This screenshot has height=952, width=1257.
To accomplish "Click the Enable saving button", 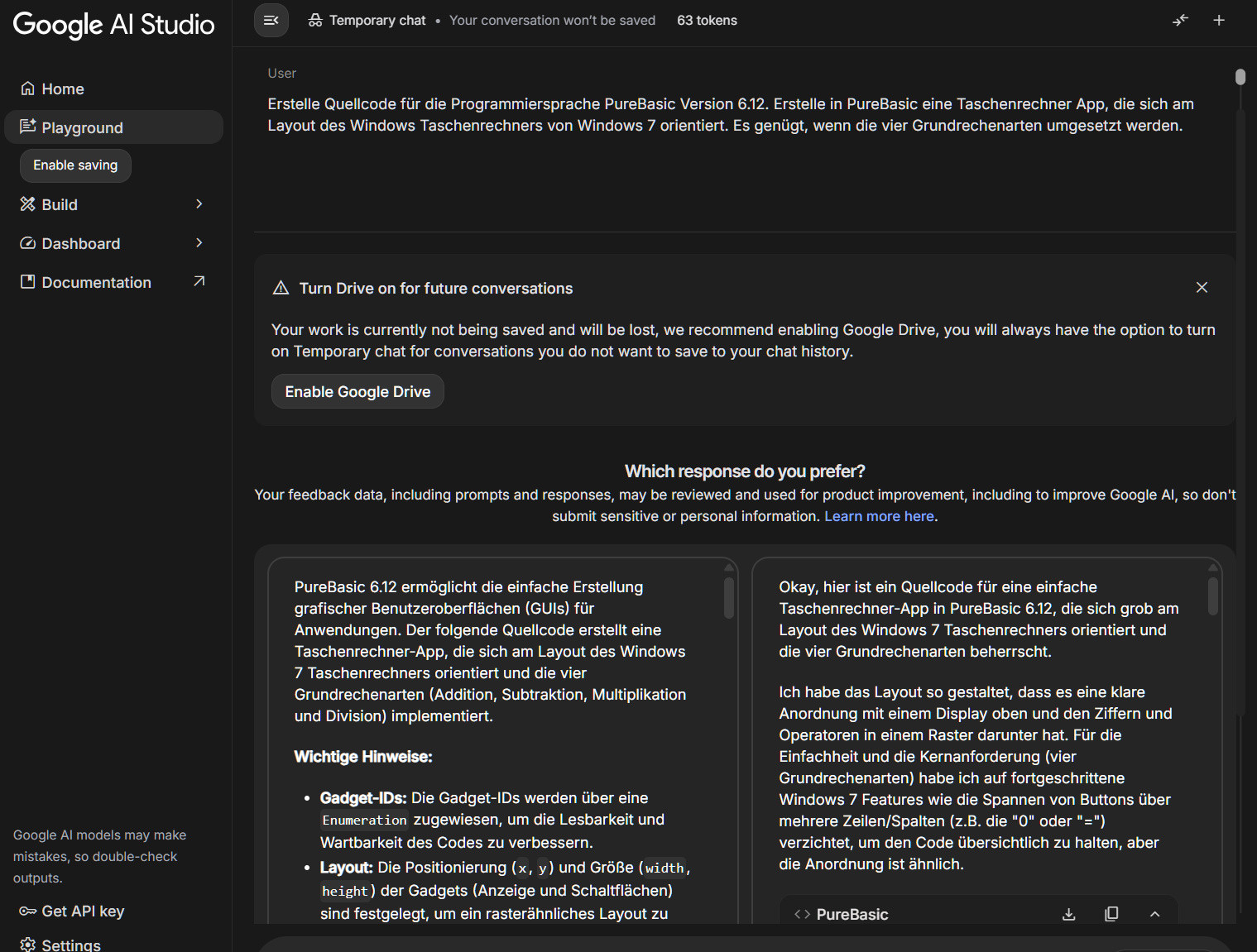I will (x=75, y=165).
